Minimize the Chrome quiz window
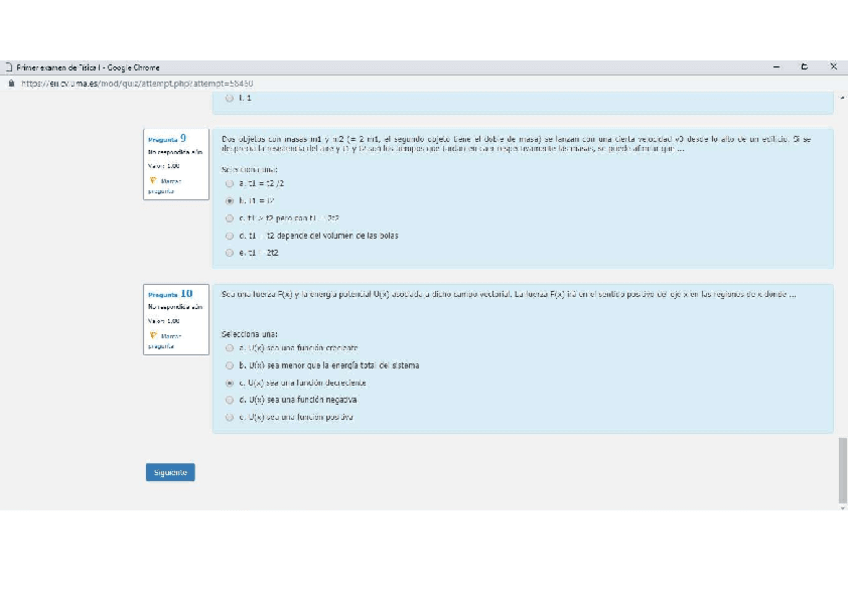 click(776, 67)
